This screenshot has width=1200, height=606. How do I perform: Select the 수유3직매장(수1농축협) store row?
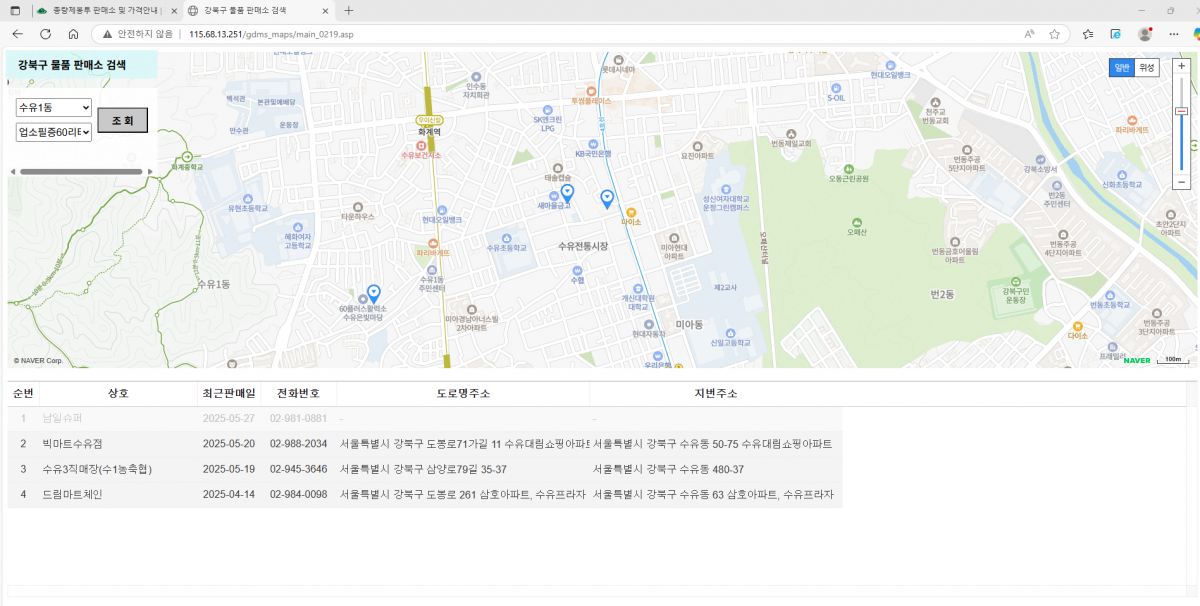425,469
